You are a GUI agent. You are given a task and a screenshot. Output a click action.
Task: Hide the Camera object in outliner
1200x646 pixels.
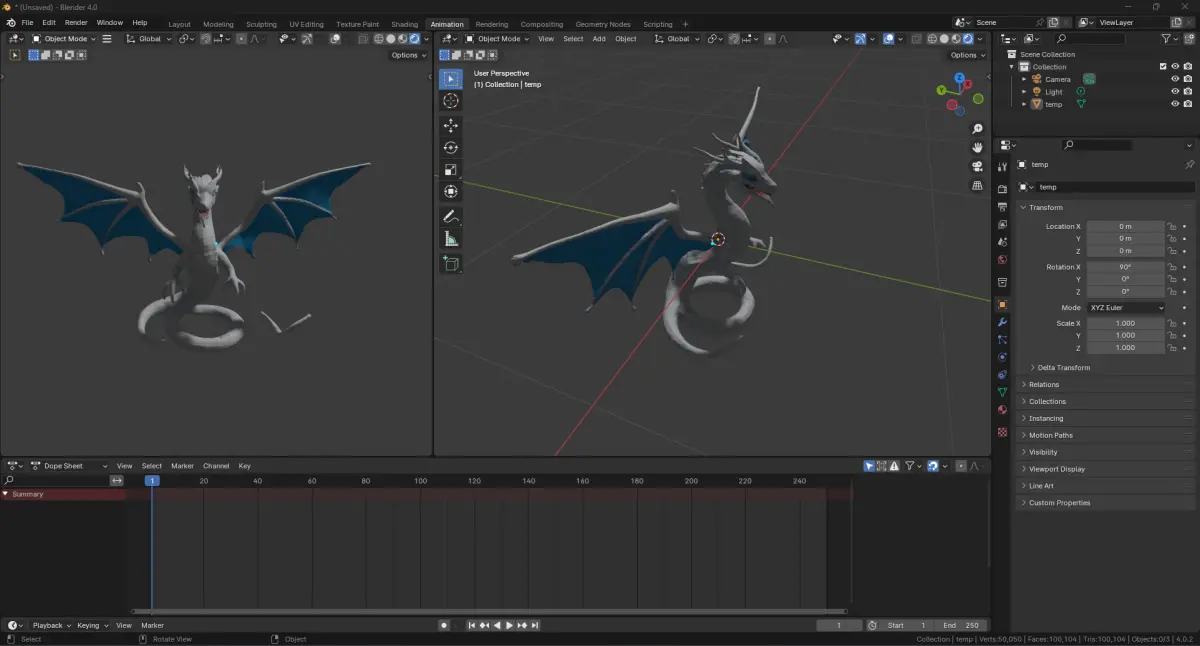1175,79
